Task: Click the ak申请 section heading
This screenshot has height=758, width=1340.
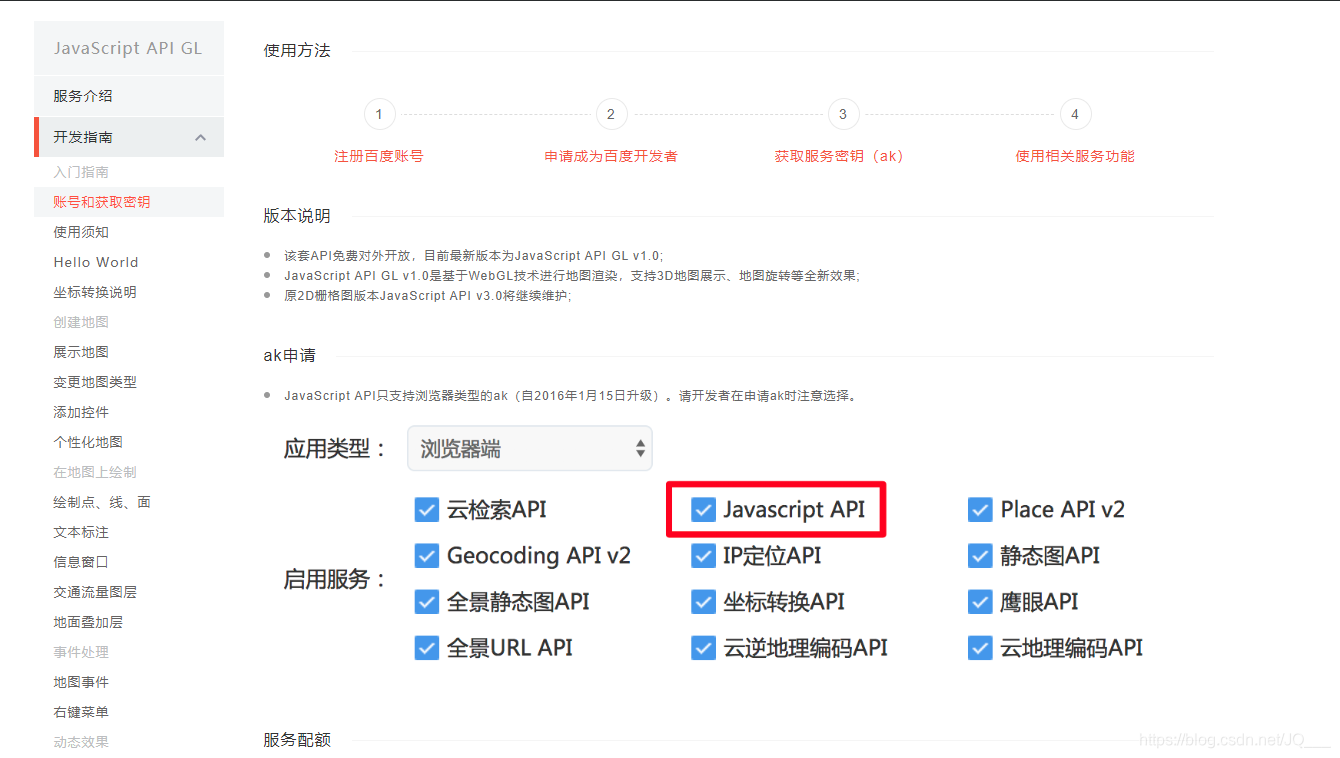Action: [290, 356]
